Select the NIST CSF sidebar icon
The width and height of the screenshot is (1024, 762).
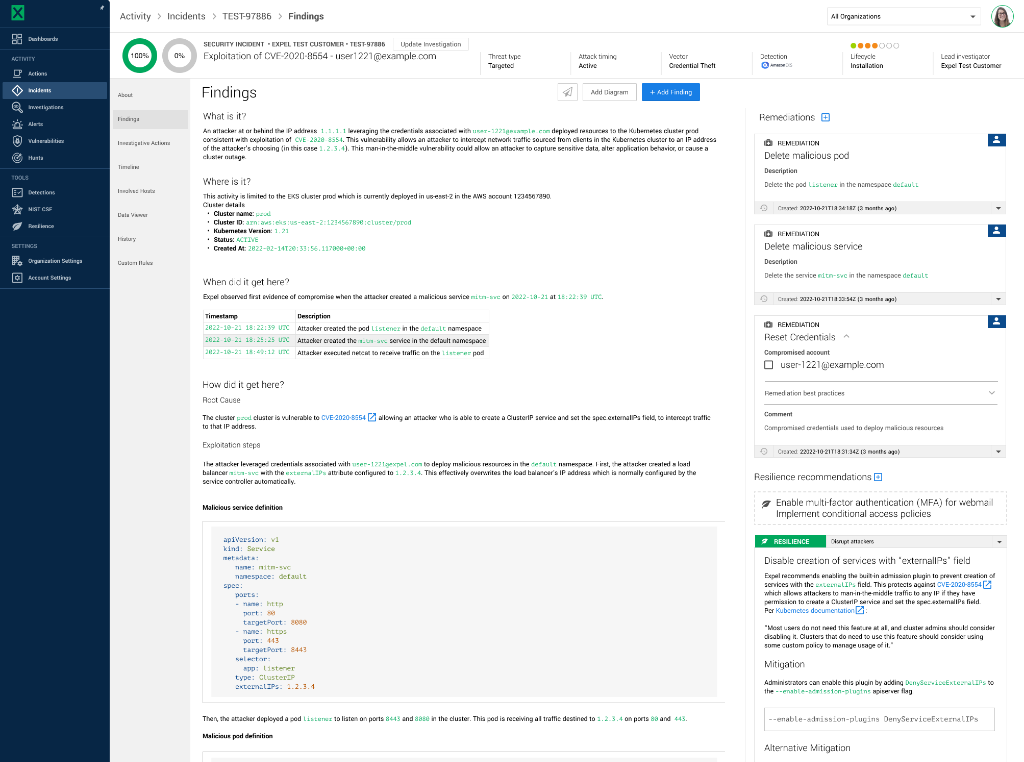click(17, 209)
